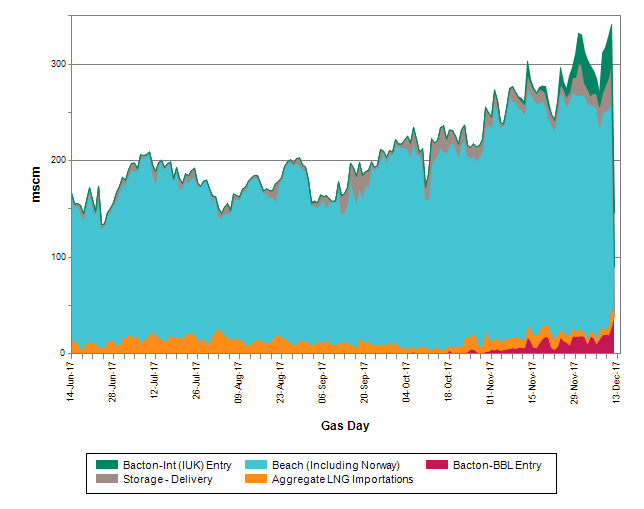Click the cyan Beach (Including Norway) legend swatch
This screenshot has width=644, height=509.
coord(257,465)
